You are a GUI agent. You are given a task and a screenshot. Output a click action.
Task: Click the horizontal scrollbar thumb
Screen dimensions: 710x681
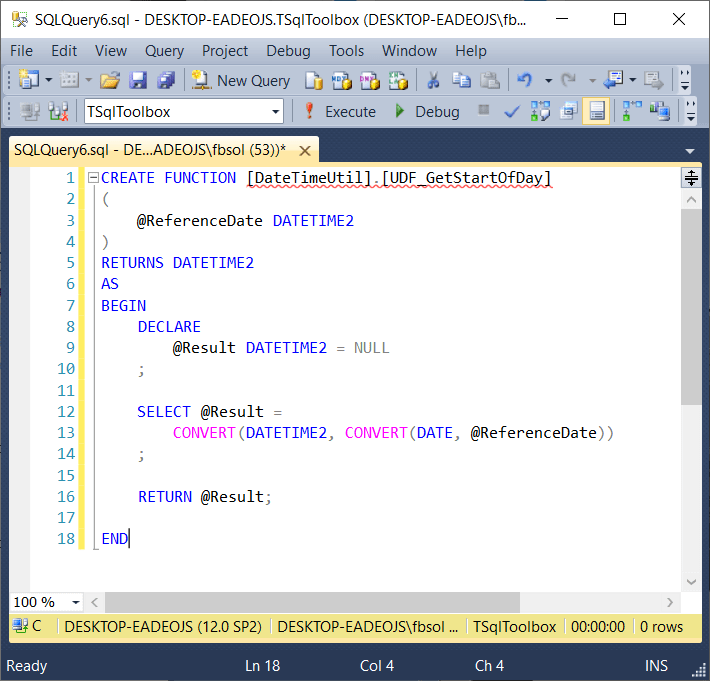(312, 602)
